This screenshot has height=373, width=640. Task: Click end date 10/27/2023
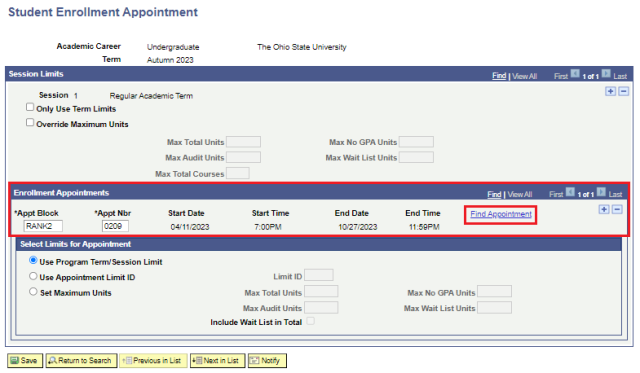tap(358, 227)
